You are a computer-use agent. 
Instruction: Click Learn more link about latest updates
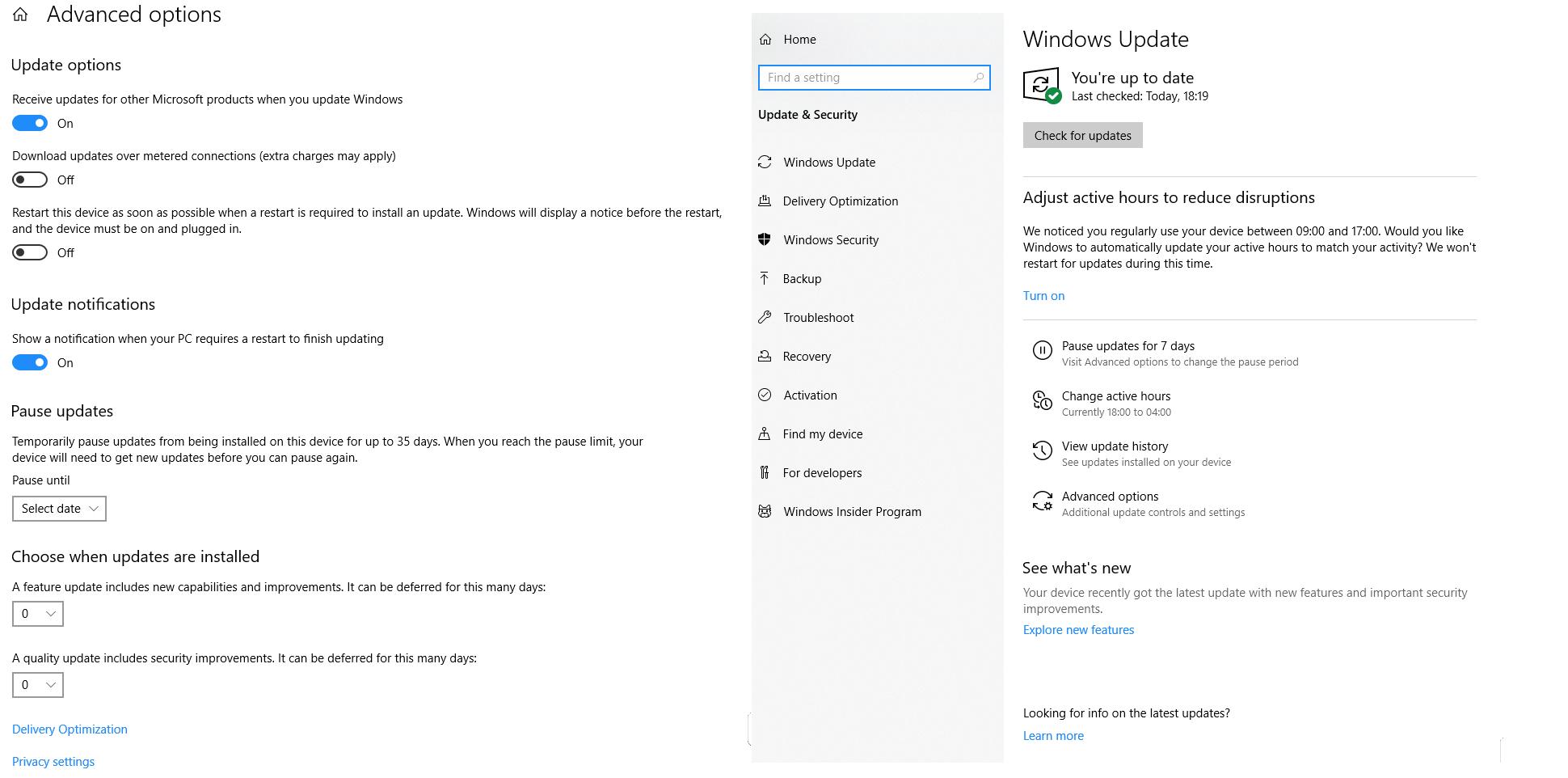1053,736
